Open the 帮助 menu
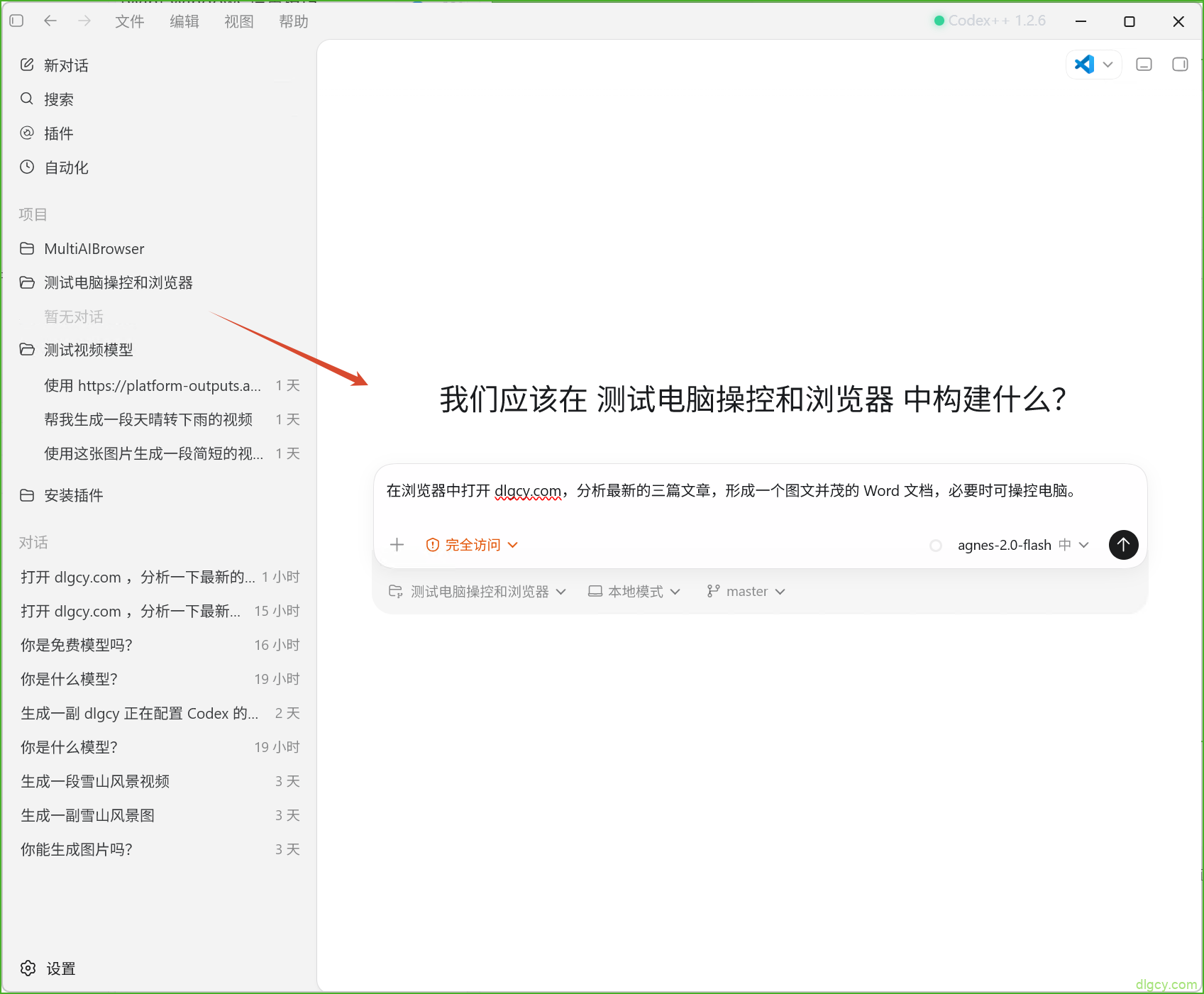 pyautogui.click(x=294, y=21)
